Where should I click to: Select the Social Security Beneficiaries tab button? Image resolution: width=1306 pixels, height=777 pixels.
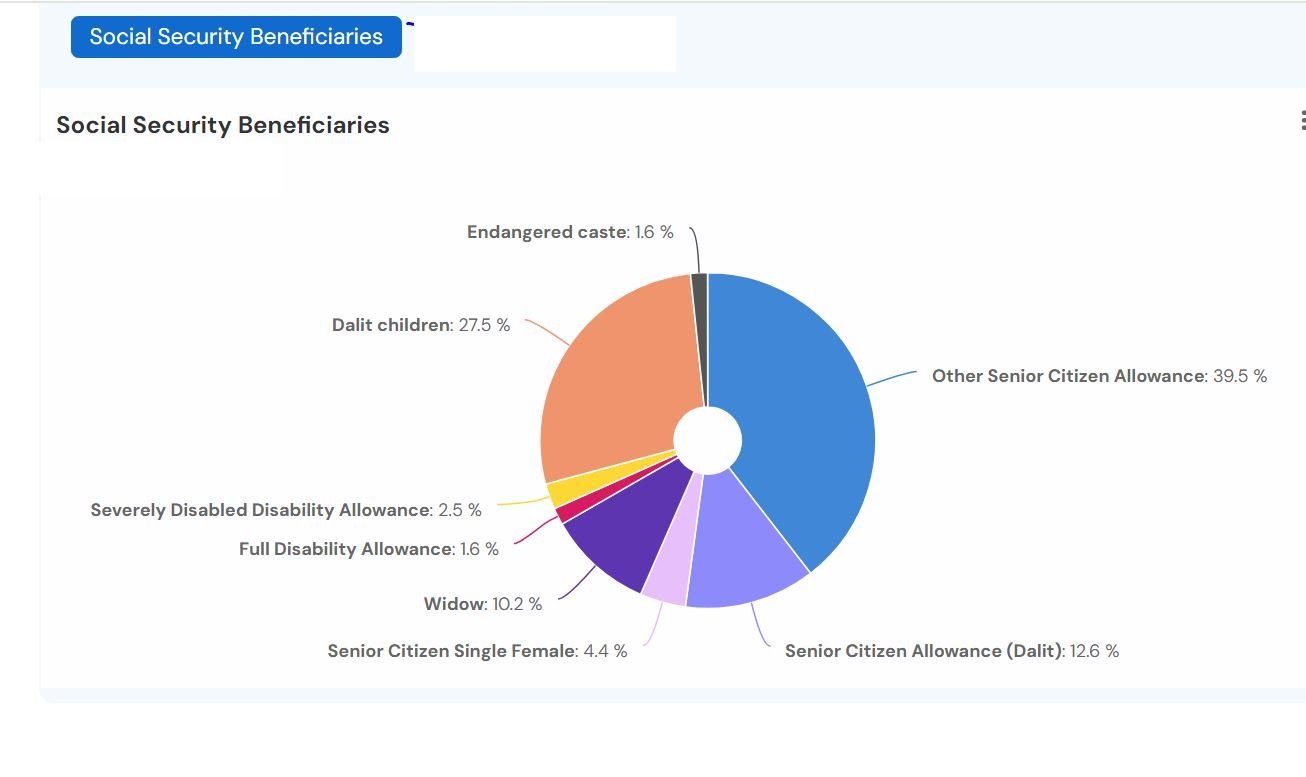(236, 37)
